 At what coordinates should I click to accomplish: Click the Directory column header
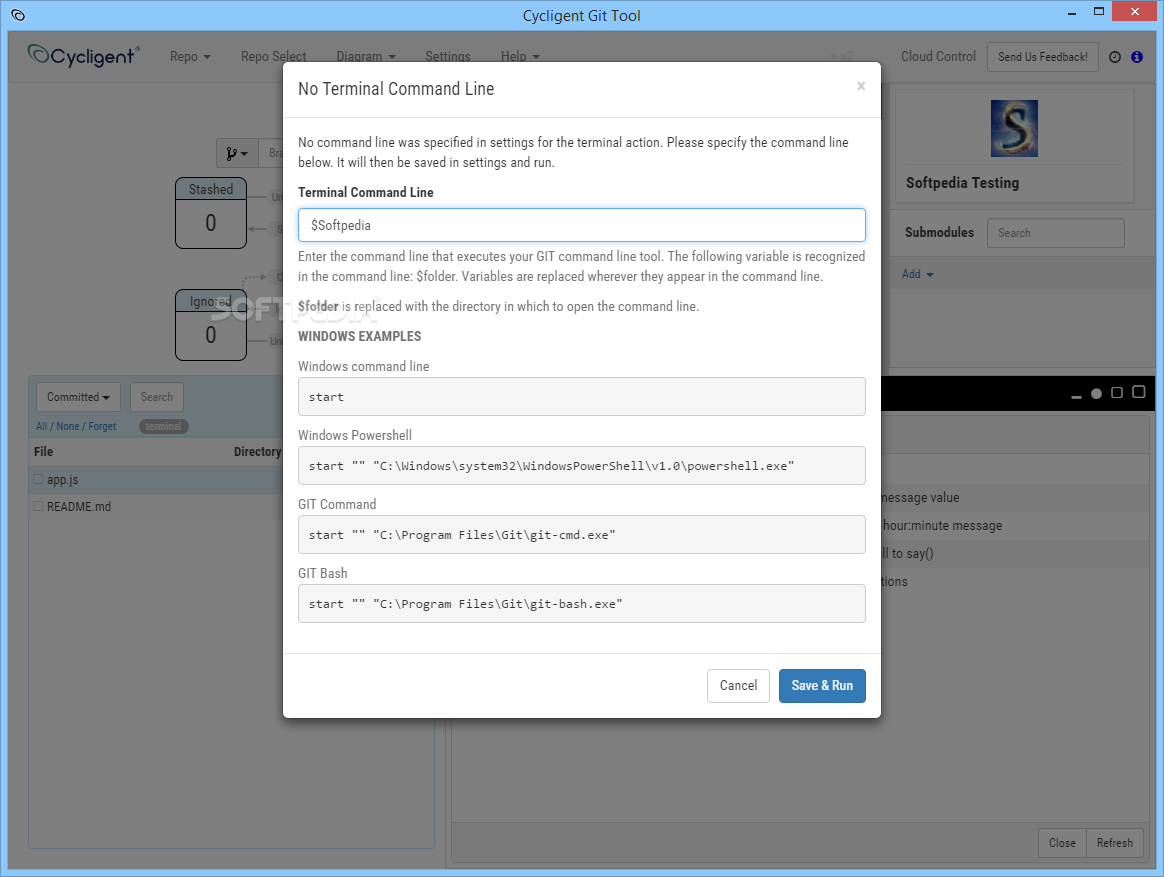pyautogui.click(x=258, y=451)
